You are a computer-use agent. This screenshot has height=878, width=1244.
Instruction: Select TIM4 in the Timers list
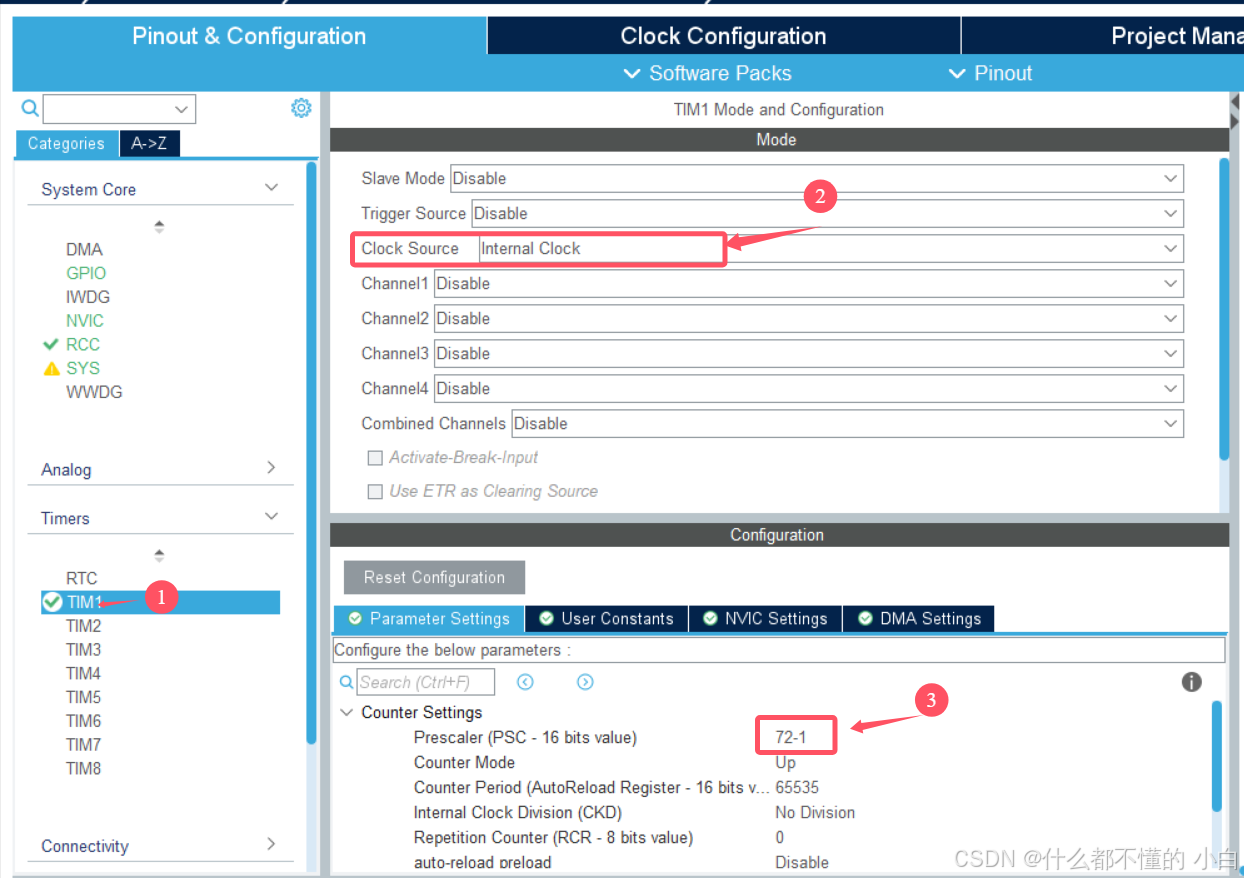(x=84, y=674)
